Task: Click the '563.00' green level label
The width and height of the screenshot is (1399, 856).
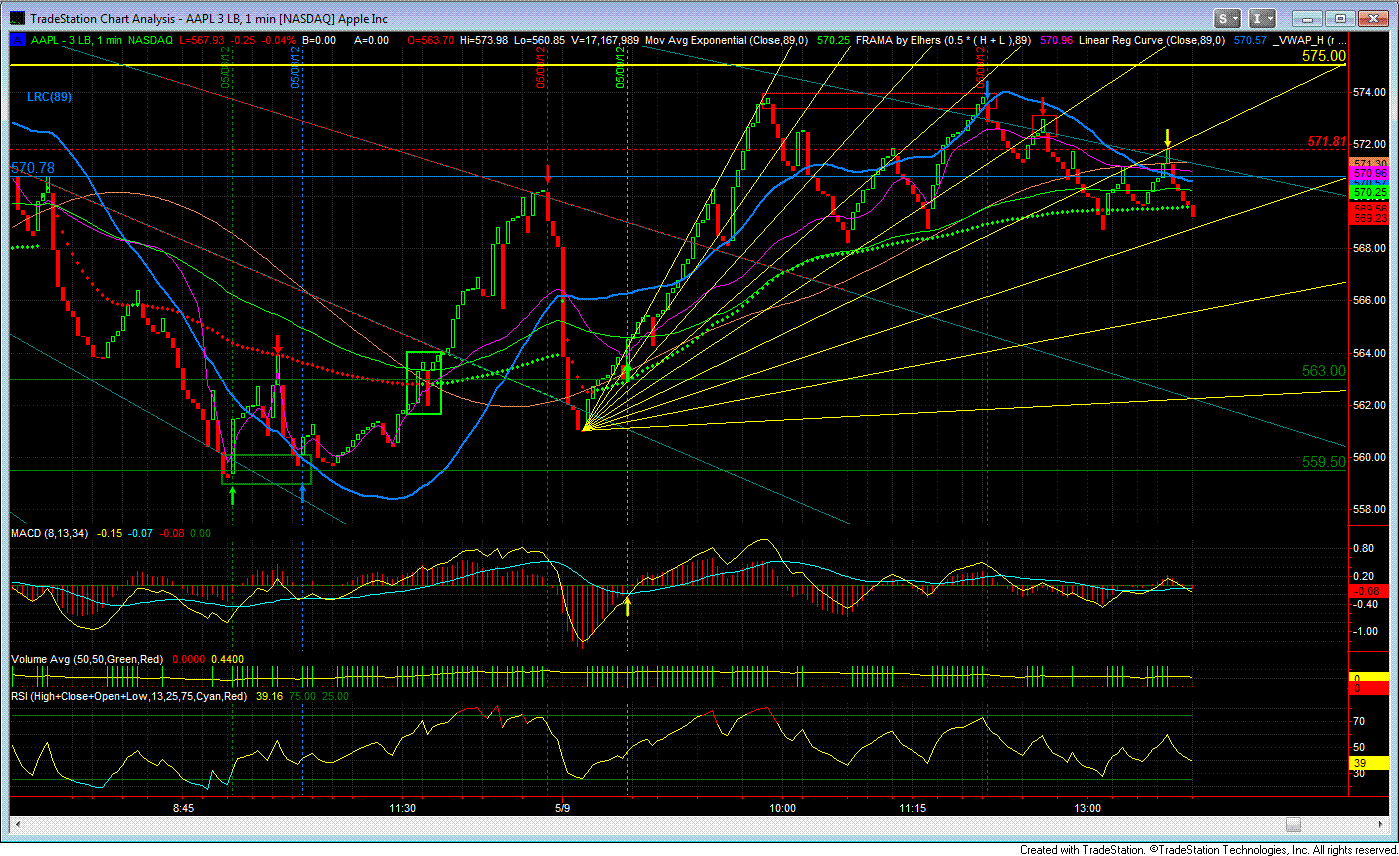Action: coord(1323,370)
